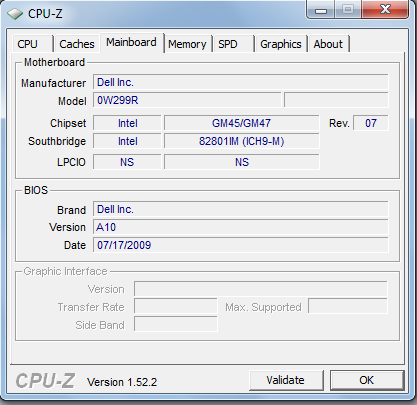
Task: Click the Transfer Rate field
Action: click(176, 306)
